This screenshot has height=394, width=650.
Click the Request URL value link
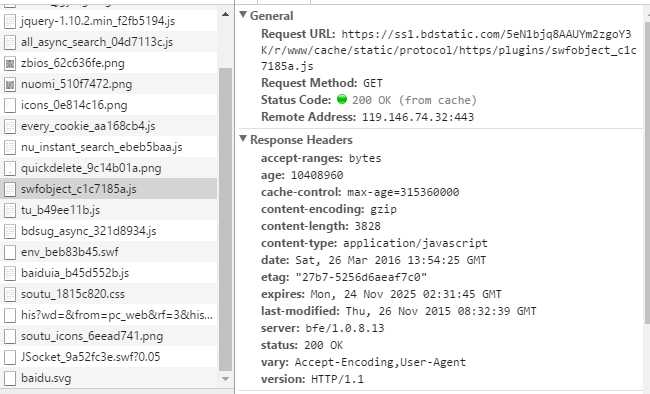(449, 50)
